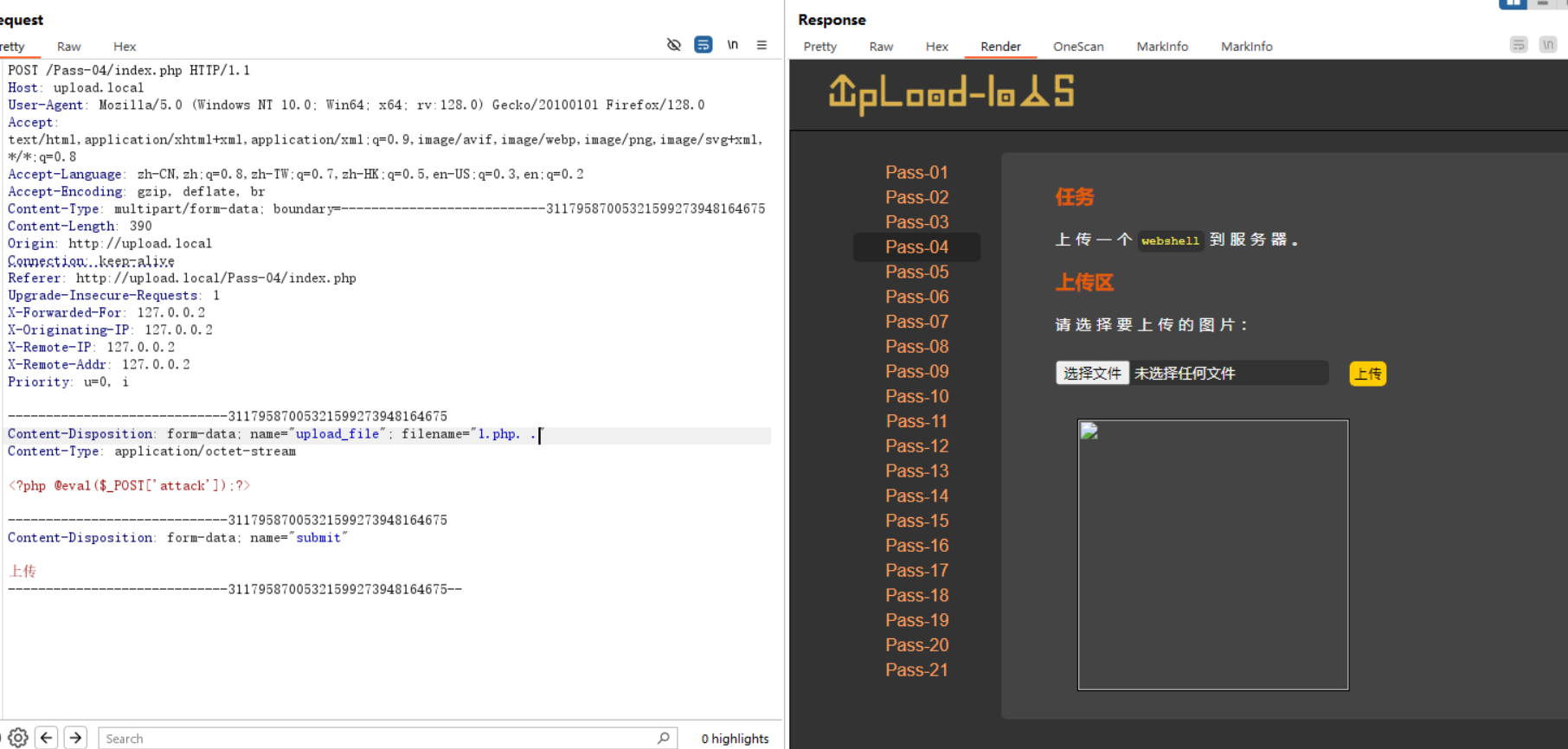Screen dimensions: 1568x749
Task: Click the 未选择任何文件 file status text
Action: (x=1185, y=374)
